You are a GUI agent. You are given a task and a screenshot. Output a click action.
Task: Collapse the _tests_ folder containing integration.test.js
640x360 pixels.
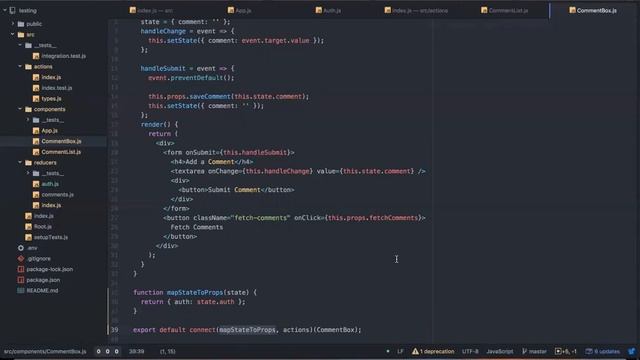[20, 45]
